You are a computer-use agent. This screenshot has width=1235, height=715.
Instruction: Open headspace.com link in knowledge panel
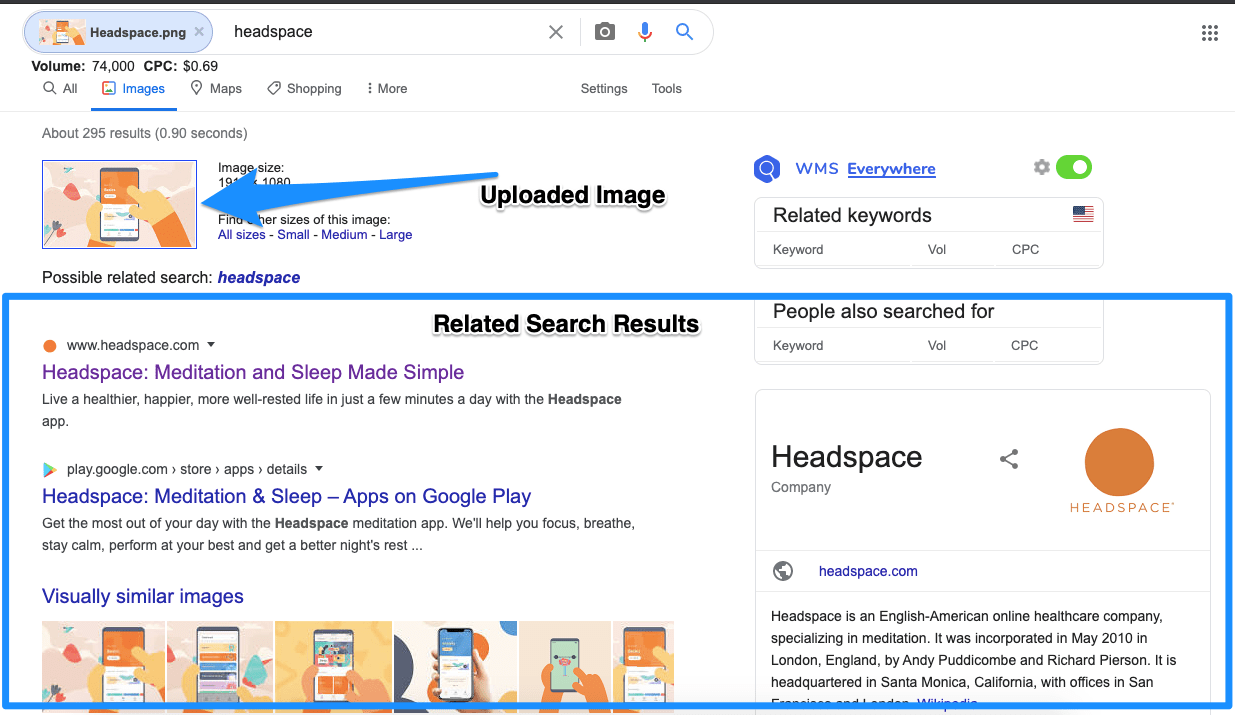coord(868,571)
